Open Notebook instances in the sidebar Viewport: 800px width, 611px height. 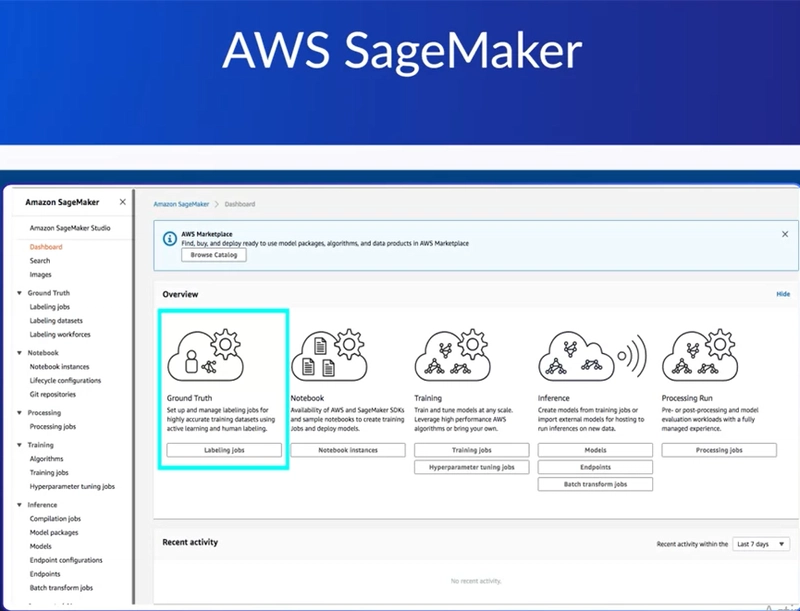59,367
